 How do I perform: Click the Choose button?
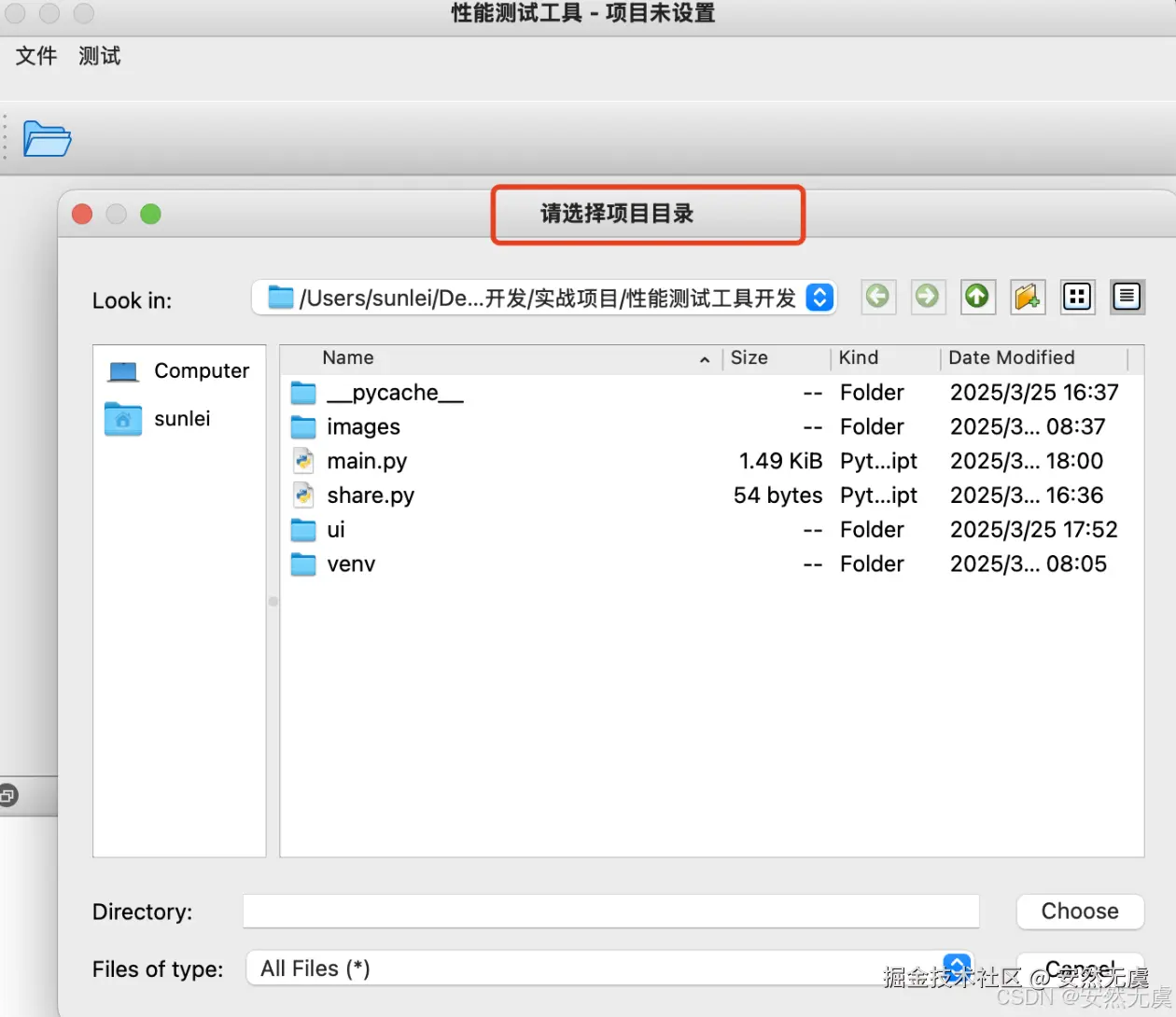[x=1080, y=912]
